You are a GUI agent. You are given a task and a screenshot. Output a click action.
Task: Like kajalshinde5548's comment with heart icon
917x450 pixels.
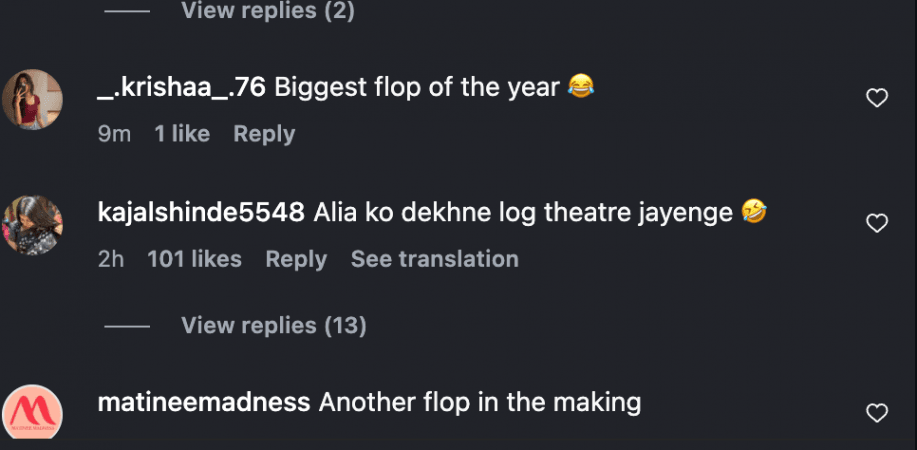pos(876,223)
